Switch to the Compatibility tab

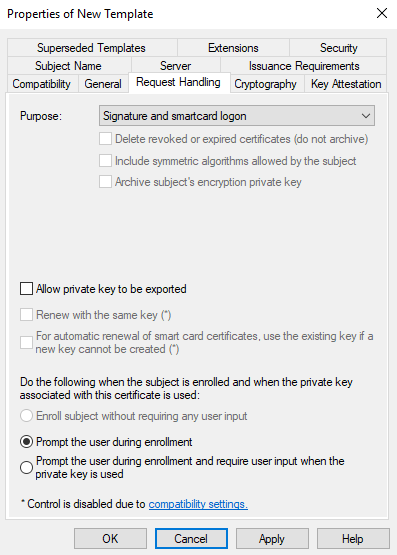point(42,84)
